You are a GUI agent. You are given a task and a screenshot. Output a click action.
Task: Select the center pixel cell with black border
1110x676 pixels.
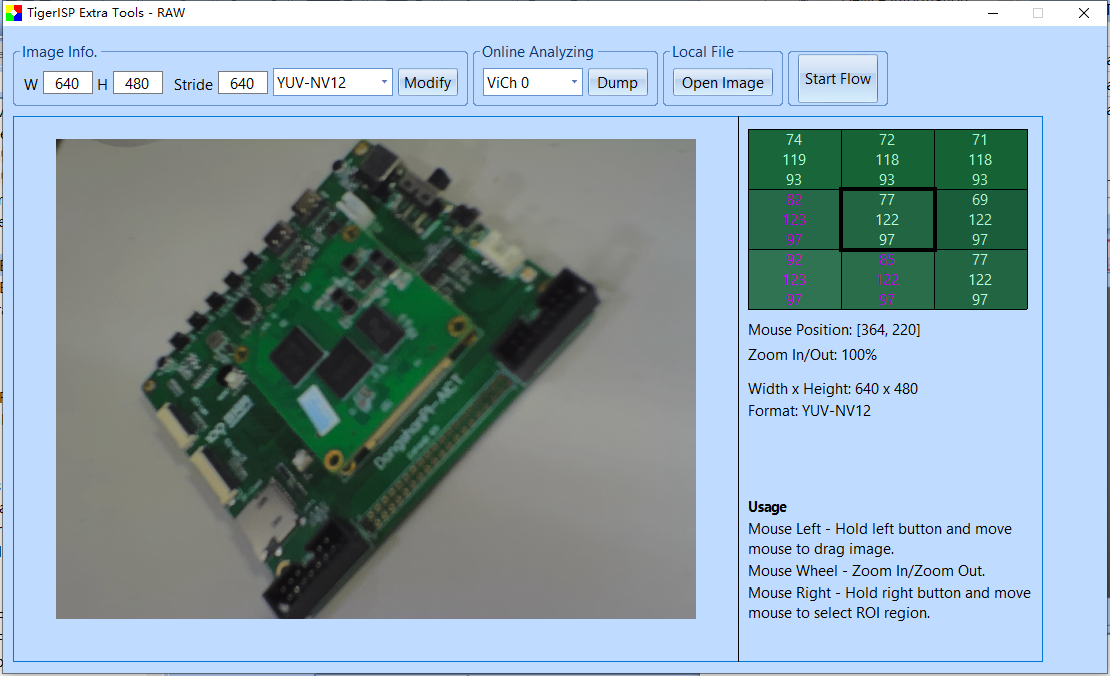point(887,220)
